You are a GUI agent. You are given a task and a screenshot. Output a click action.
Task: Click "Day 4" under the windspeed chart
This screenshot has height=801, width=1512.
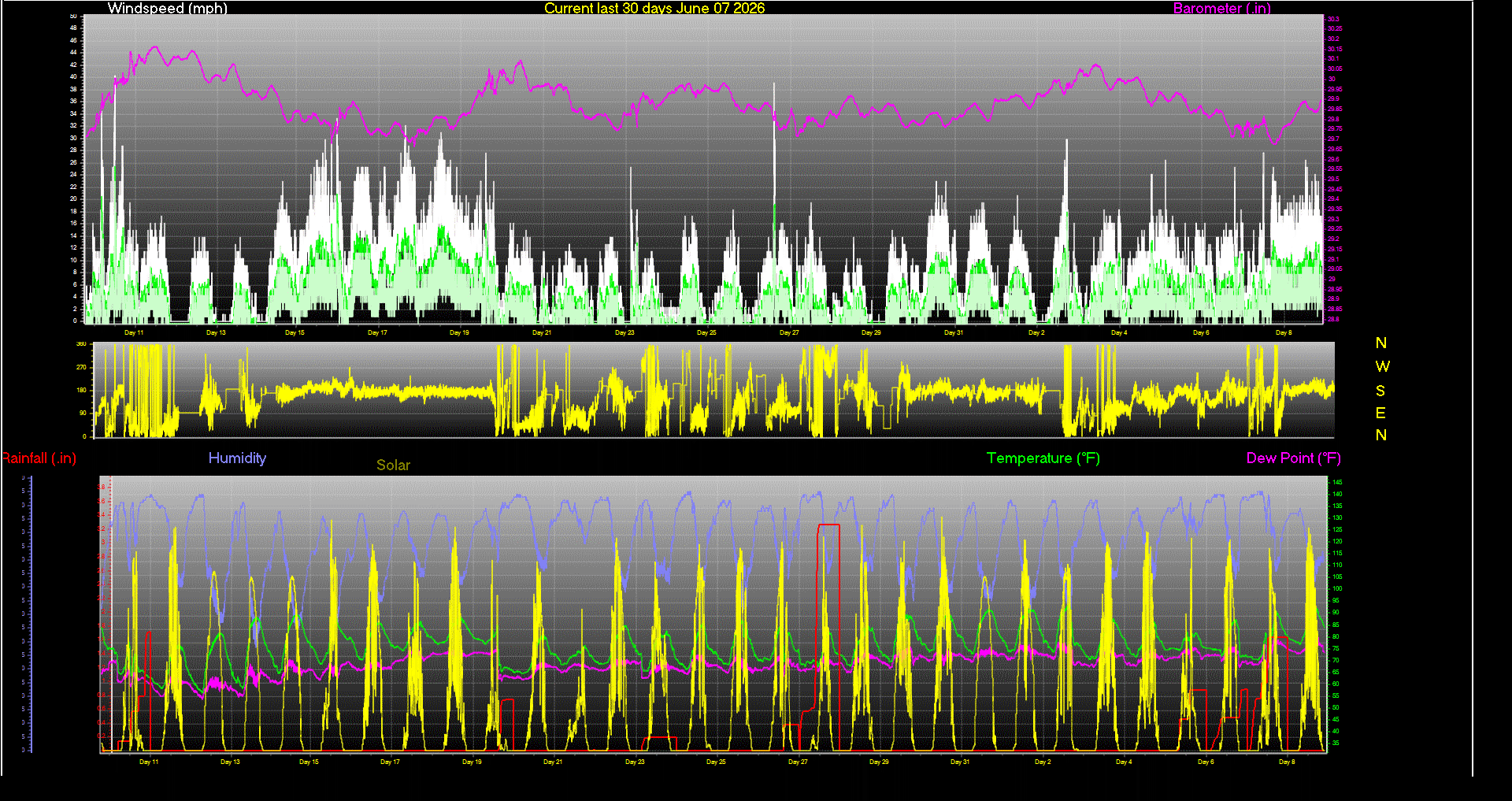[x=1119, y=333]
